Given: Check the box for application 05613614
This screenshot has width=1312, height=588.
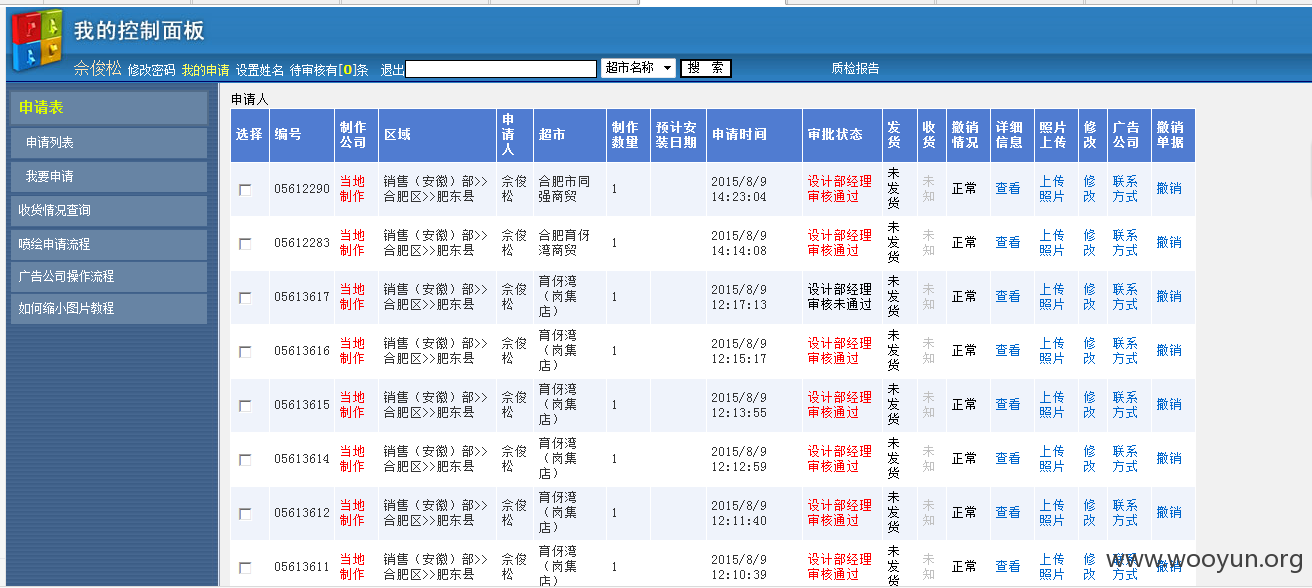Looking at the screenshot, I should pos(245,460).
